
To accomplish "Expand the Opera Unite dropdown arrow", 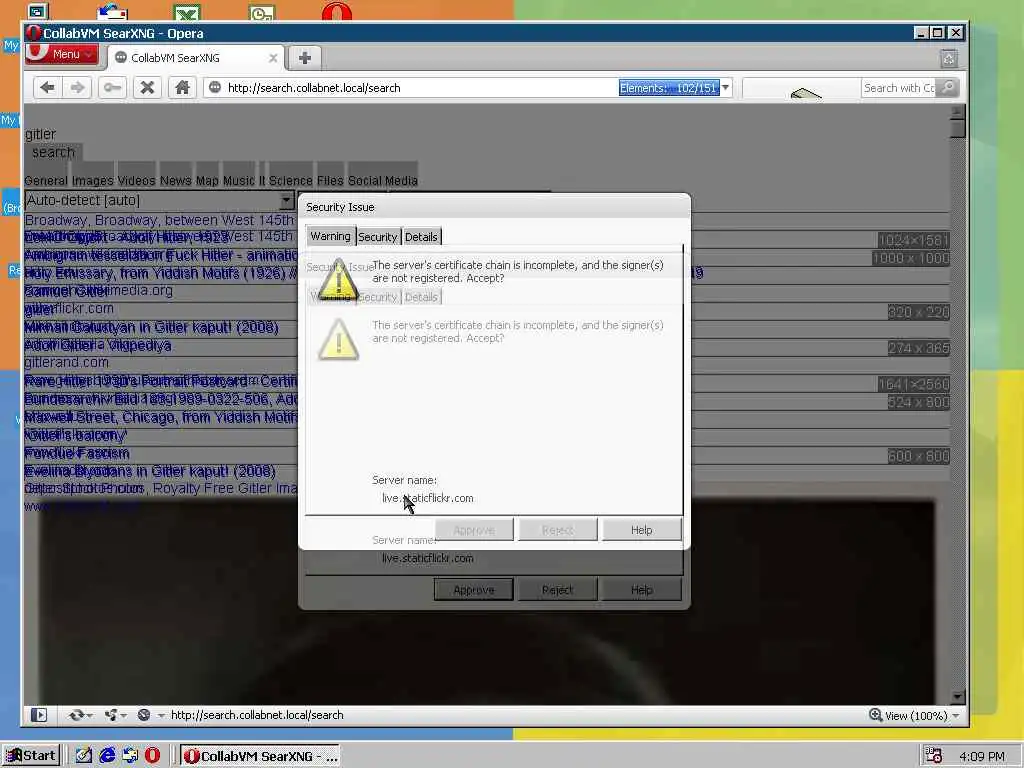I will 123,716.
